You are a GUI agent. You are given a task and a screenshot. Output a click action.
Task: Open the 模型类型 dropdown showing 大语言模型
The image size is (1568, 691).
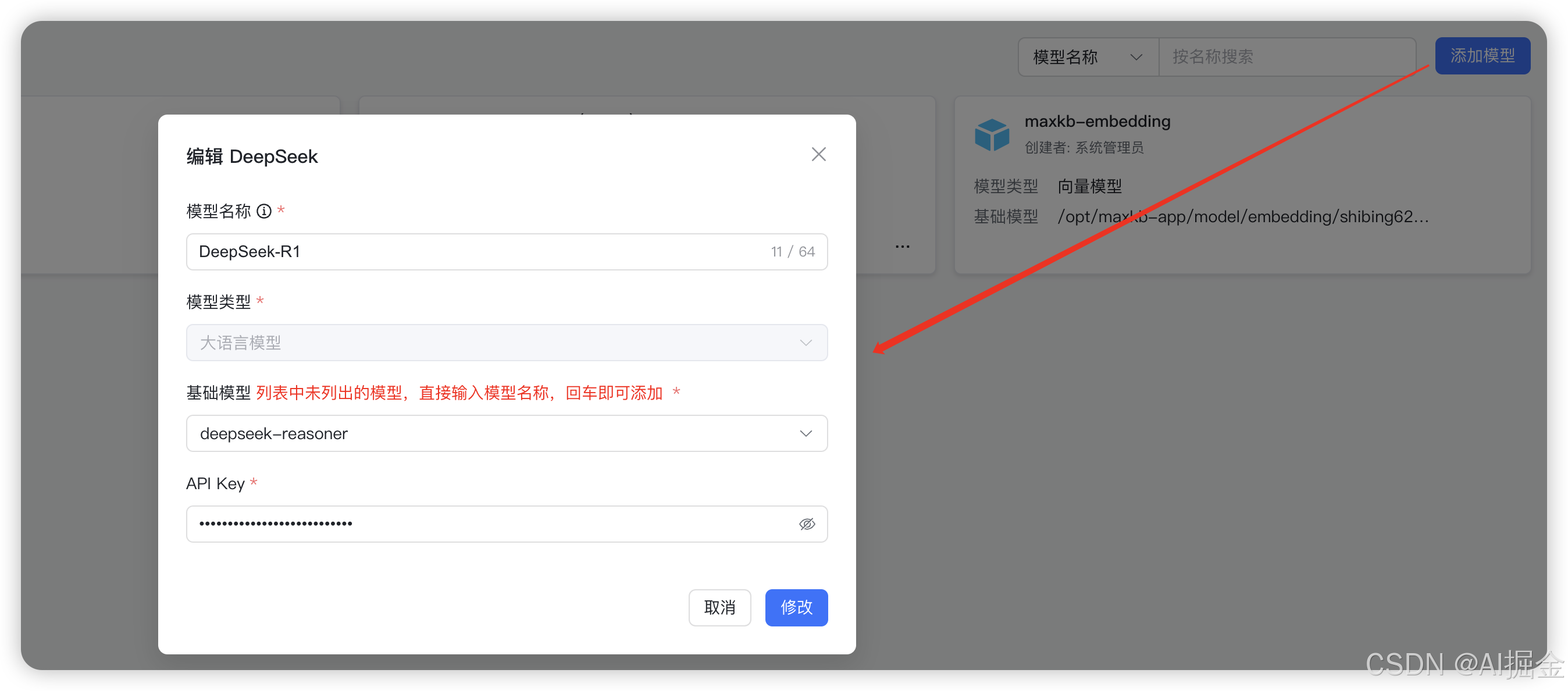tap(507, 342)
